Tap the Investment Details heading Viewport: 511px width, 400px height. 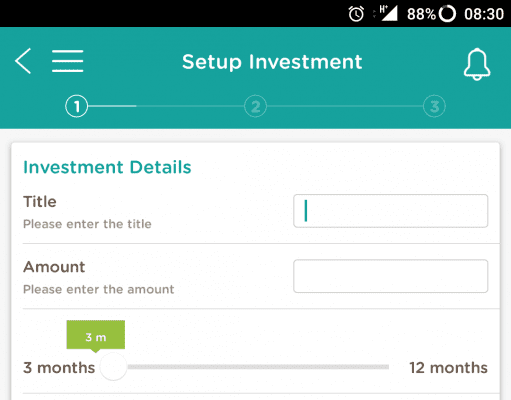coord(107,167)
